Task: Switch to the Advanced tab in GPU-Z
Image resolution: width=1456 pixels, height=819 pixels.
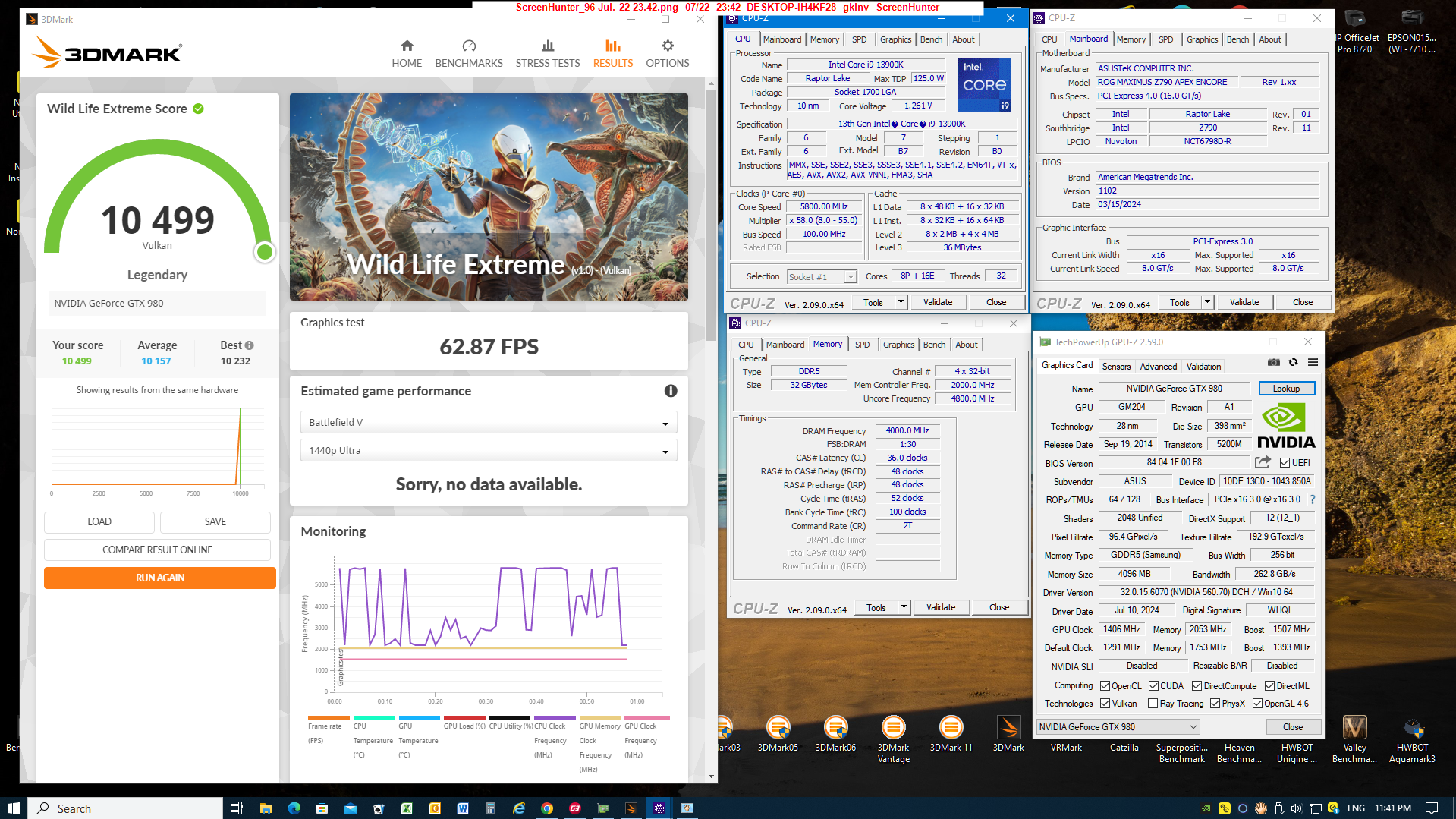Action: pyautogui.click(x=1159, y=367)
